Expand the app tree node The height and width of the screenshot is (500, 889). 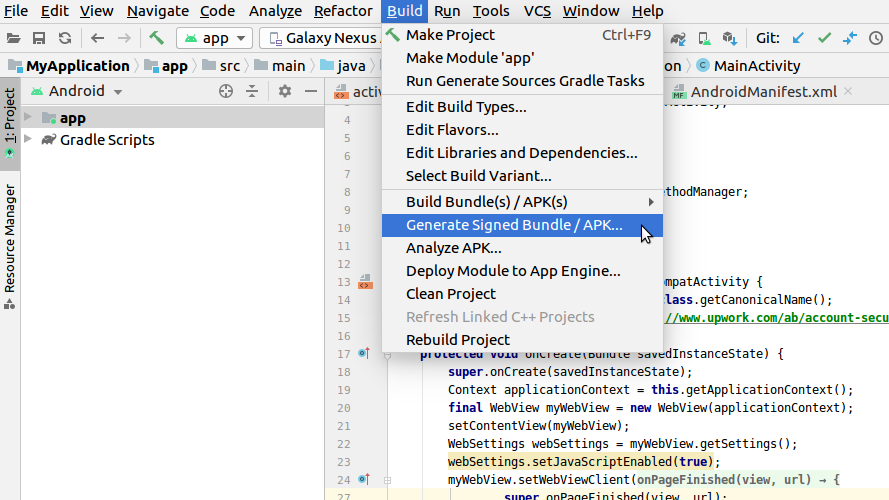pyautogui.click(x=28, y=117)
